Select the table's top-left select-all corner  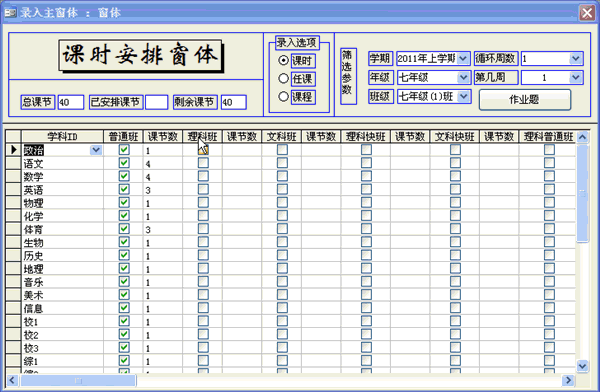click(x=13, y=137)
